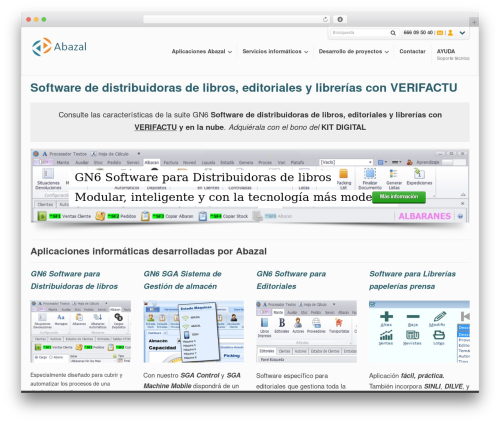Select the Factura tab in banner ribbon
The height and width of the screenshot is (423, 500).
[171, 162]
